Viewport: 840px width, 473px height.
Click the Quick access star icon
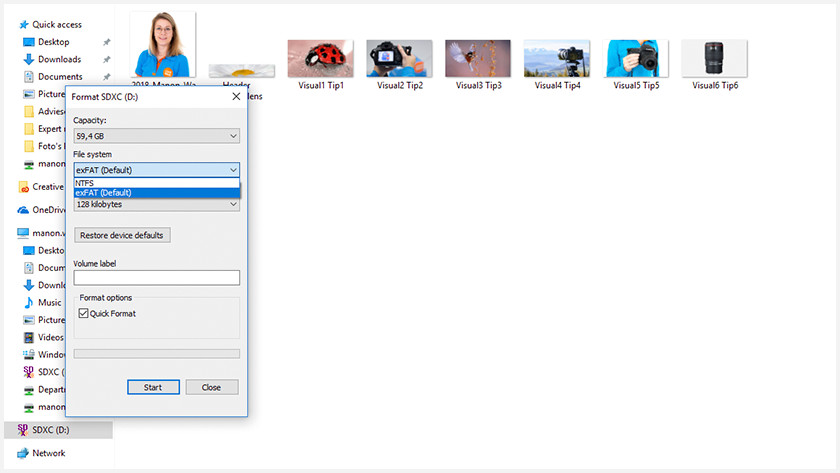(x=24, y=25)
